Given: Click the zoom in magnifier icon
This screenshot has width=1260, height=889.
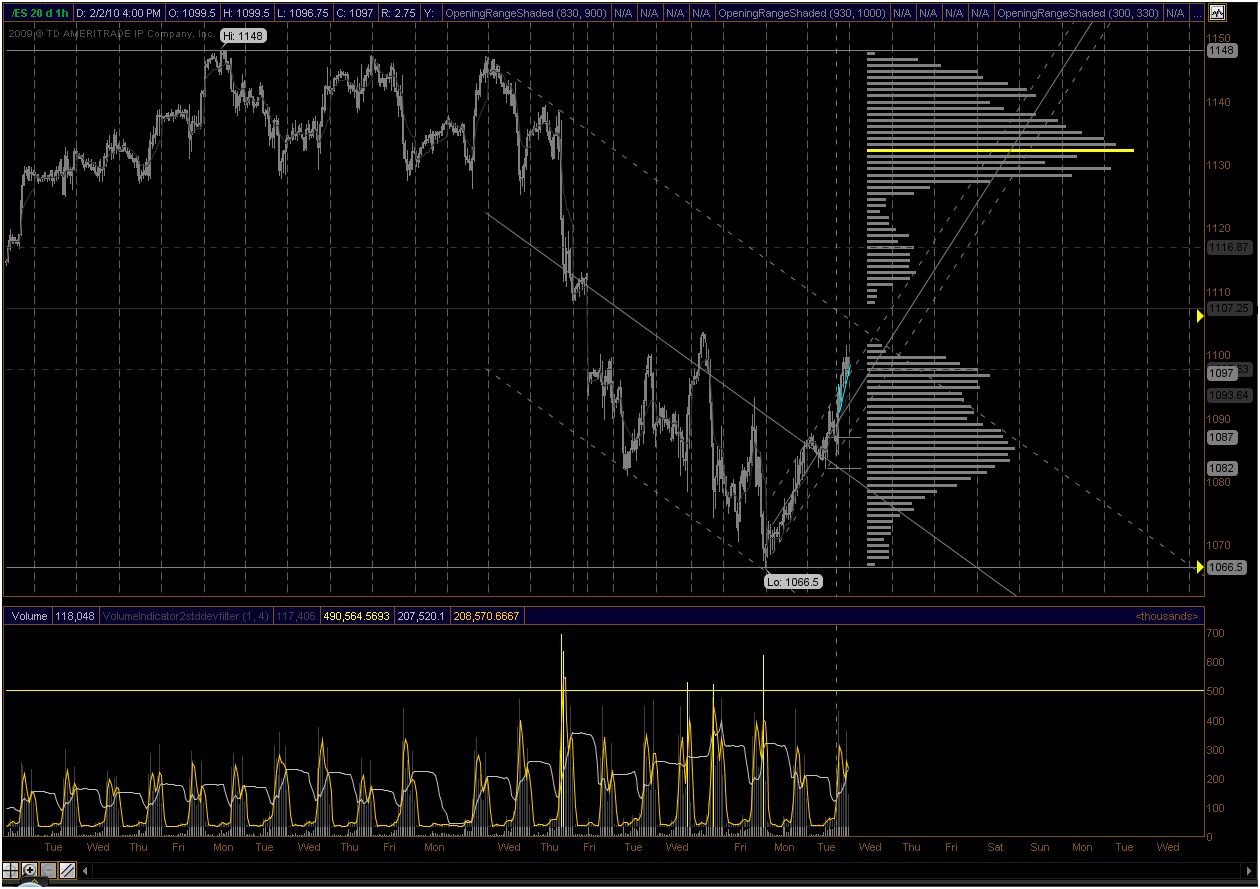Looking at the screenshot, I should (x=30, y=870).
